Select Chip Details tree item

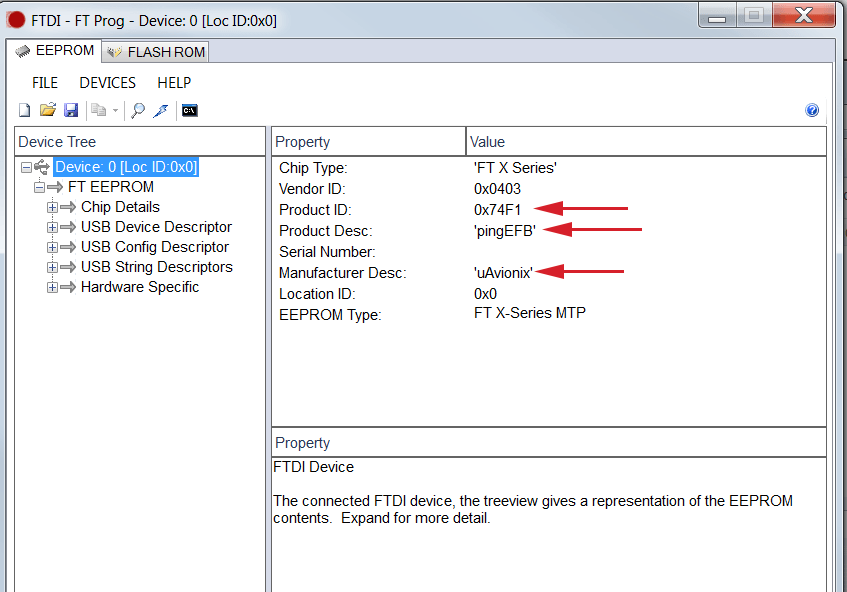point(120,207)
